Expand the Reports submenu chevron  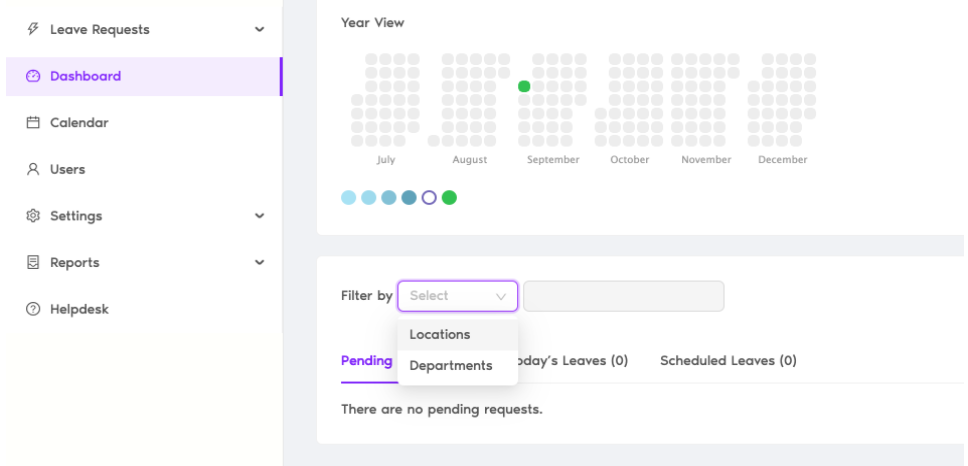[260, 262]
